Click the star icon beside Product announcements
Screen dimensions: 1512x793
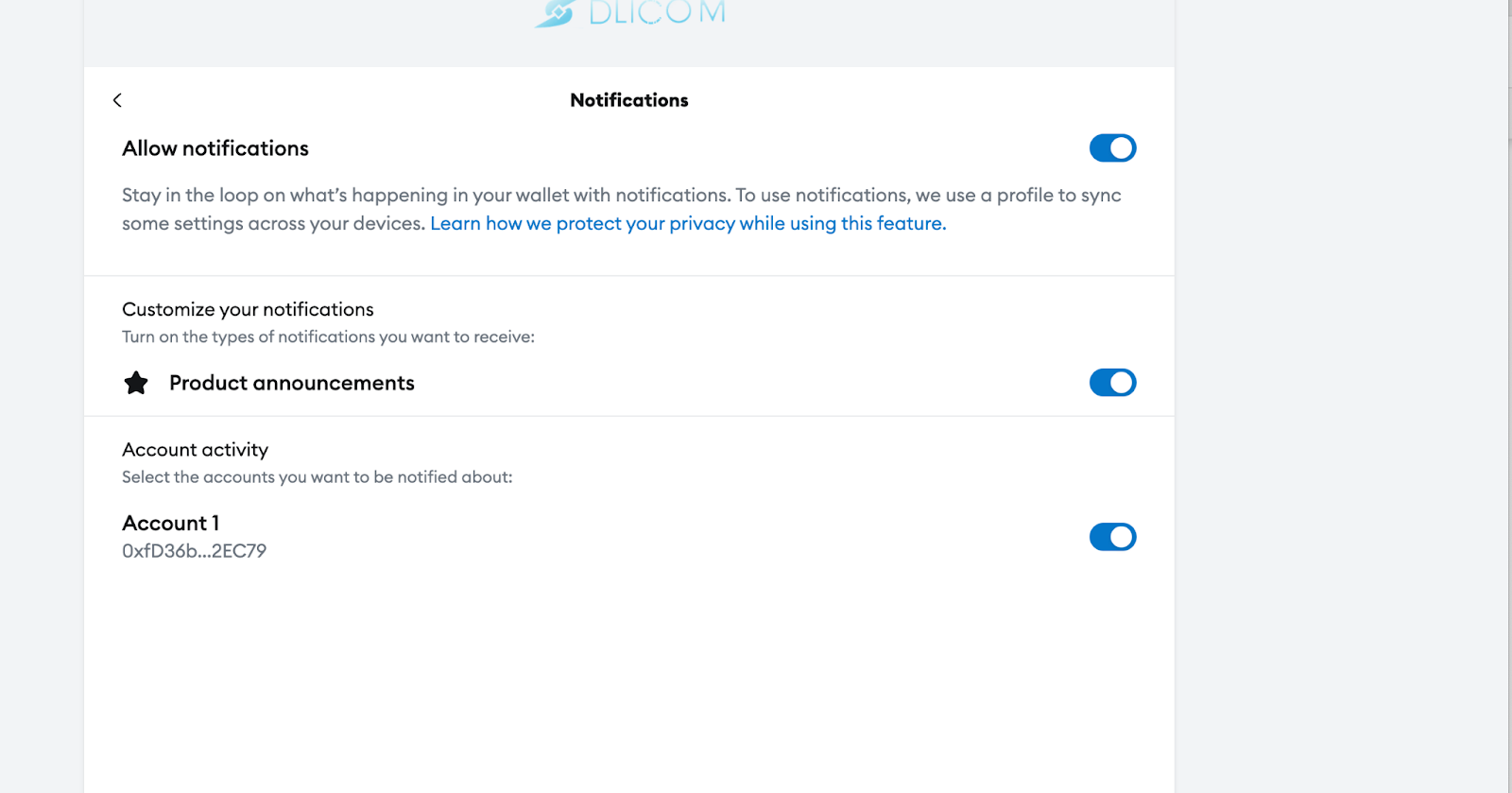click(136, 383)
